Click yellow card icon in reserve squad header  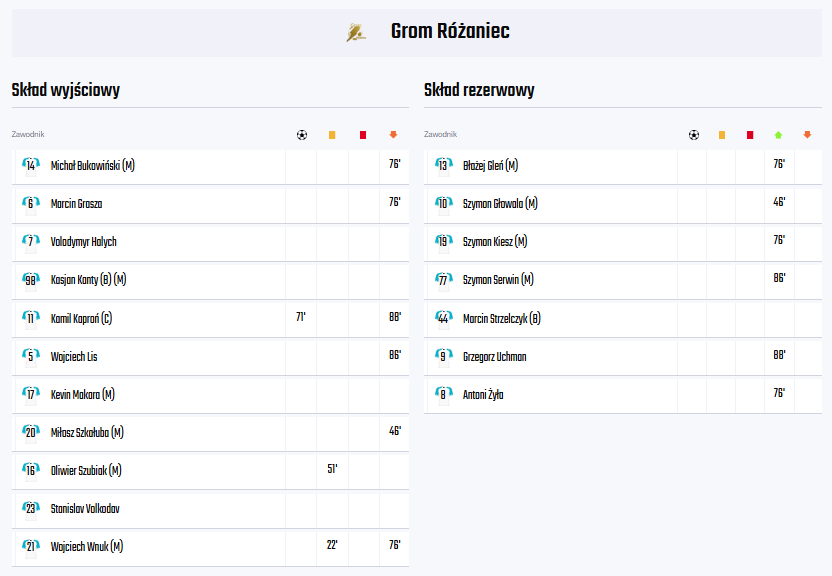pos(722,135)
